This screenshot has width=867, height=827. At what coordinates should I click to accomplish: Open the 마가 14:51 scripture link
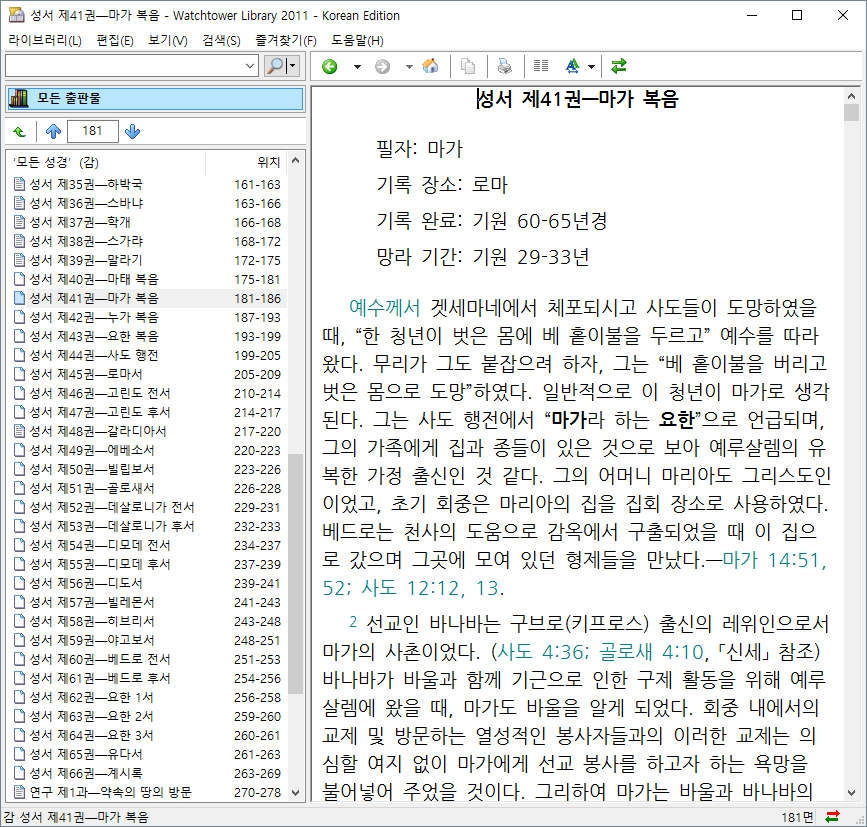tap(774, 560)
